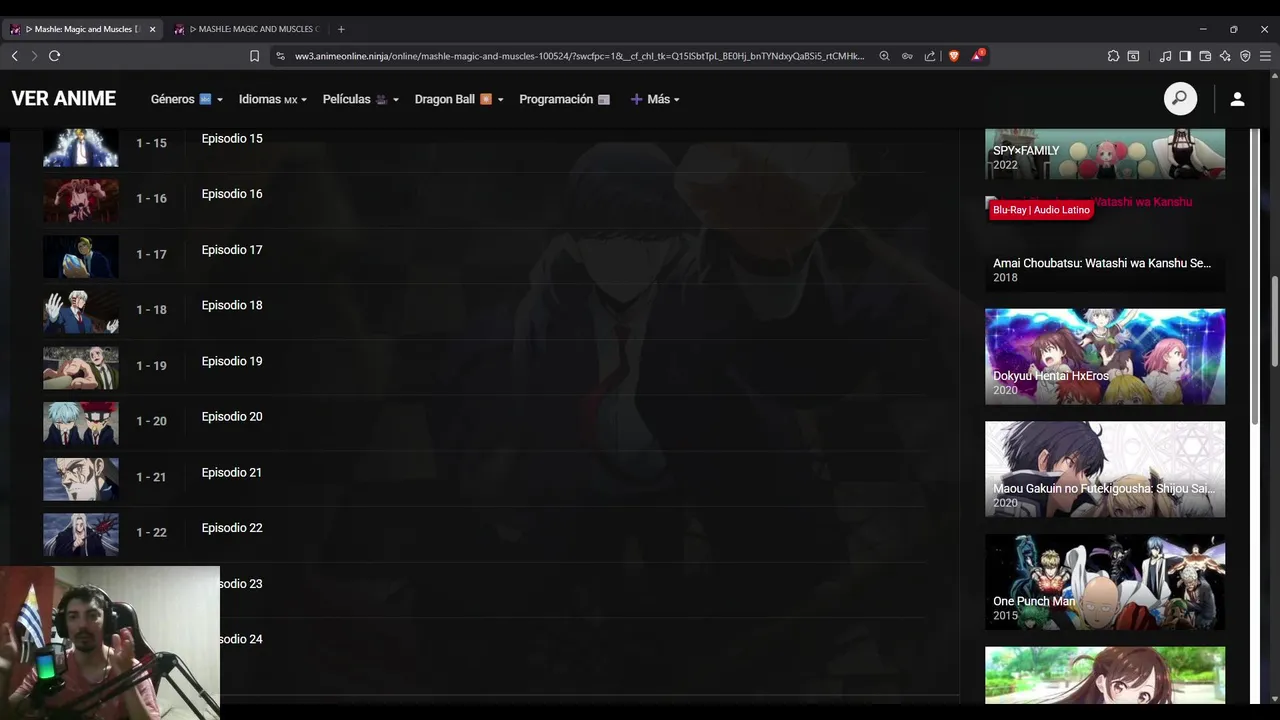Image resolution: width=1280 pixels, height=720 pixels.
Task: Expand the Dragon Ball dropdown menu
Action: [459, 99]
